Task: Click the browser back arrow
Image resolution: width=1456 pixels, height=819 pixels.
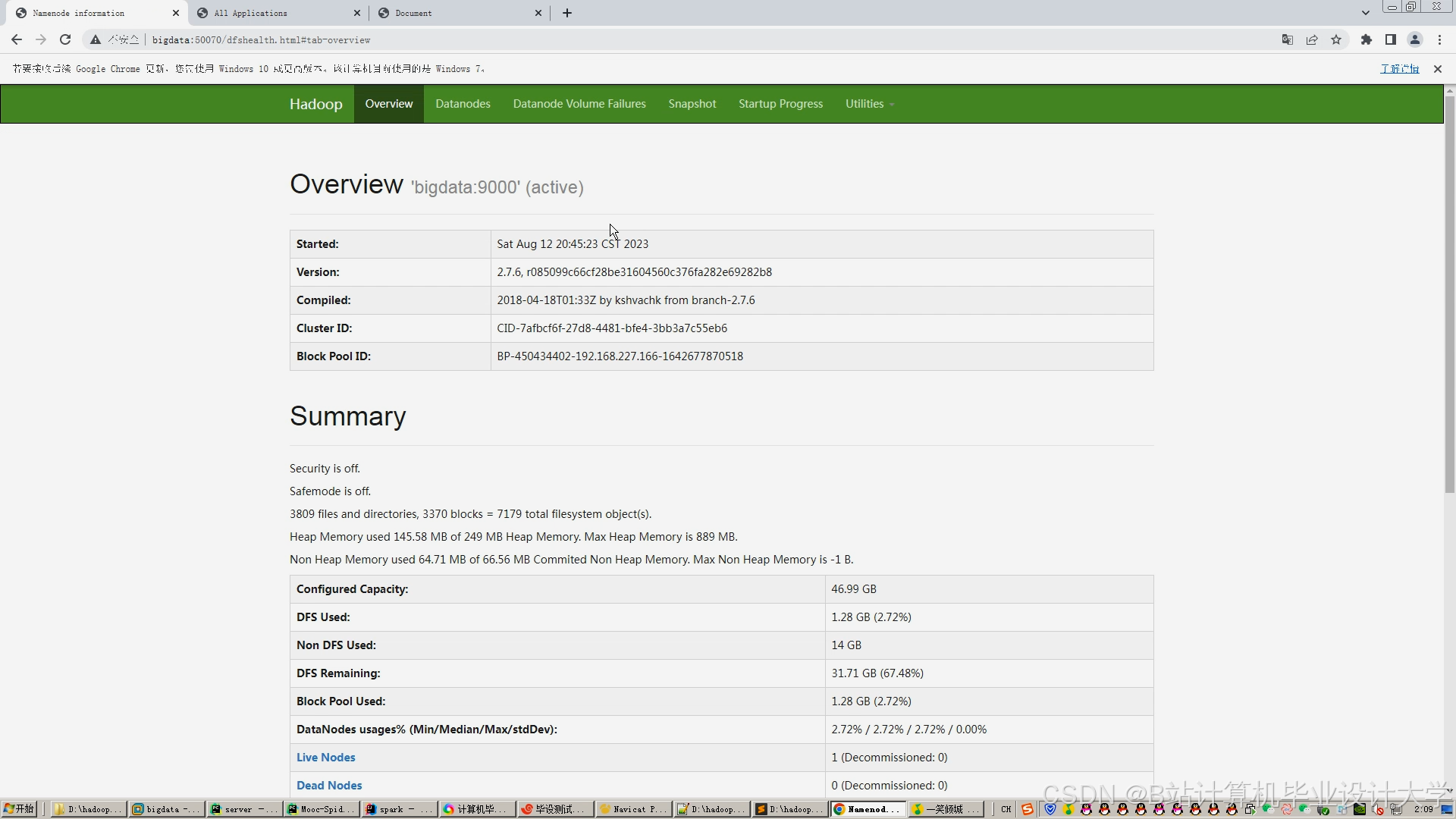Action: [x=17, y=39]
